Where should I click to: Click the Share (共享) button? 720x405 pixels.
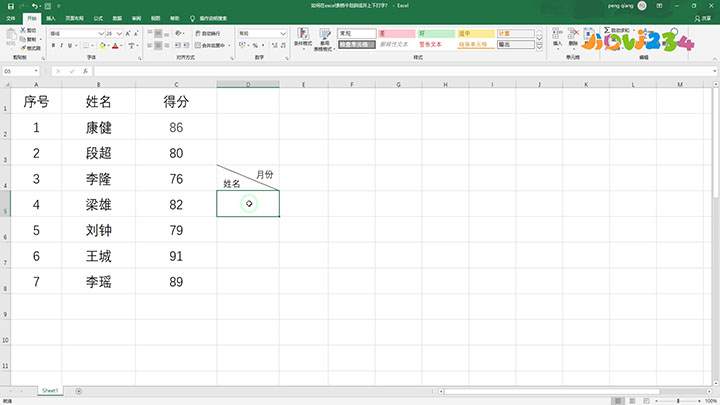703,18
